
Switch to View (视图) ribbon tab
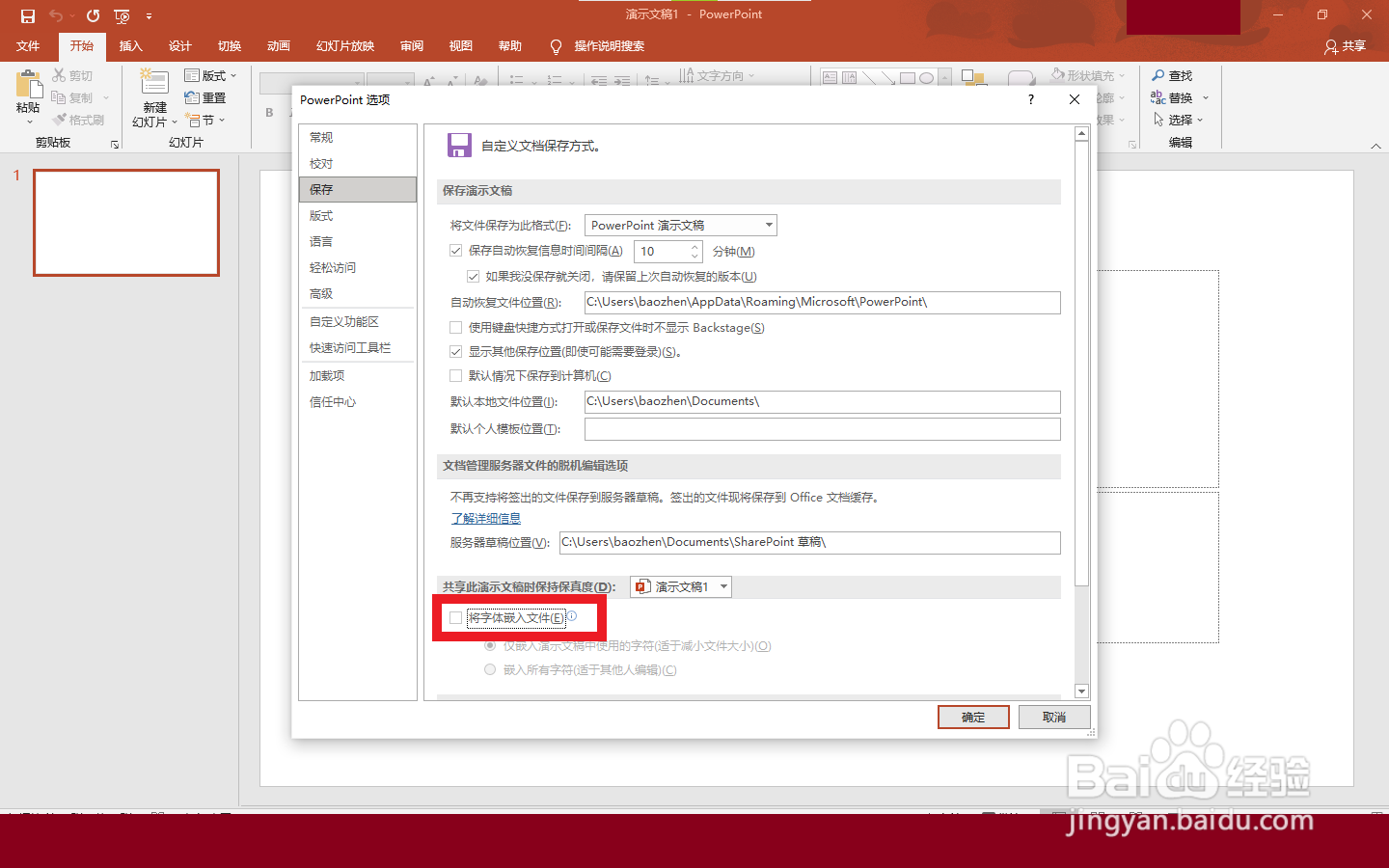(461, 46)
